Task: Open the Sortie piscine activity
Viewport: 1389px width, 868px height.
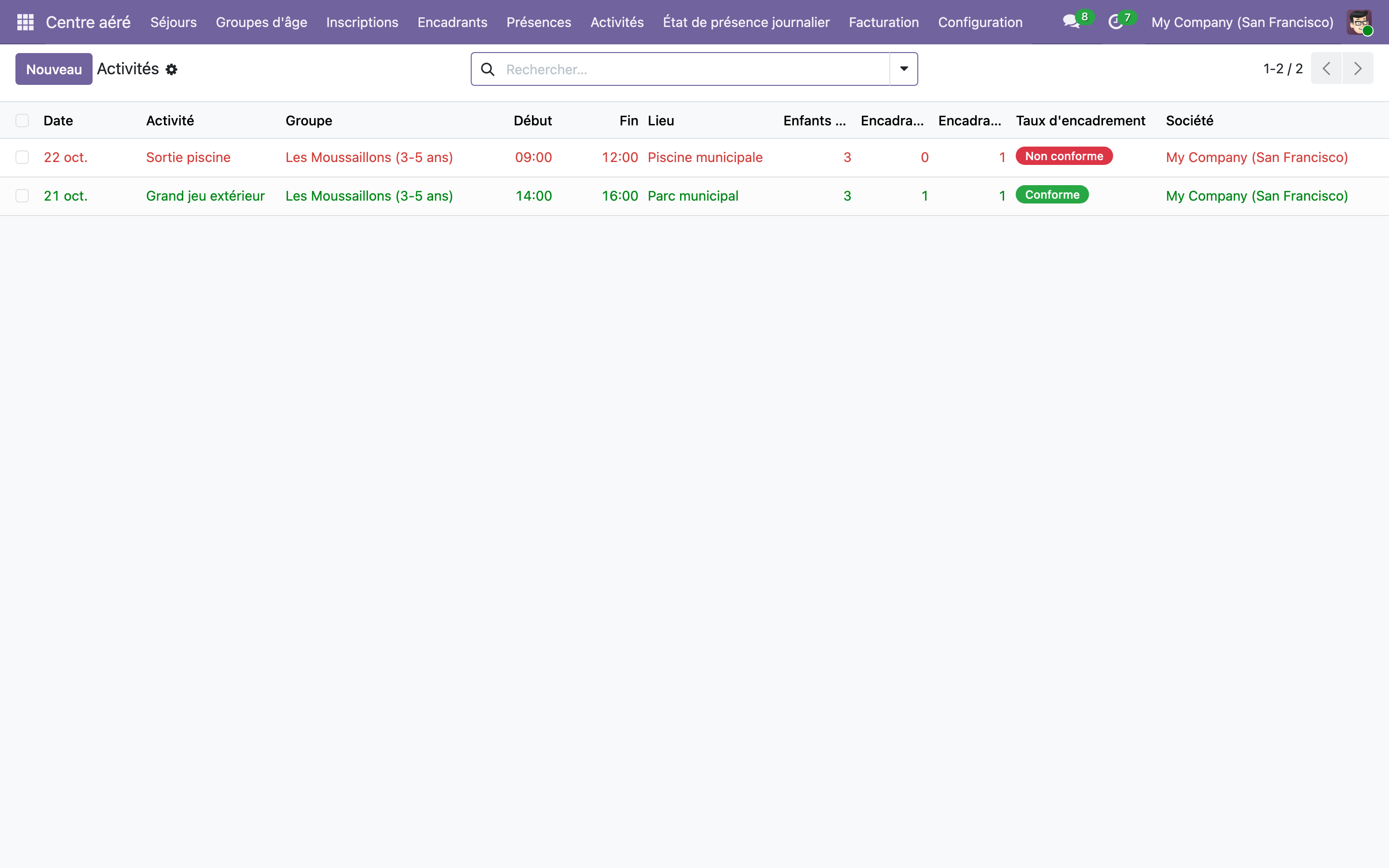Action: point(188,157)
